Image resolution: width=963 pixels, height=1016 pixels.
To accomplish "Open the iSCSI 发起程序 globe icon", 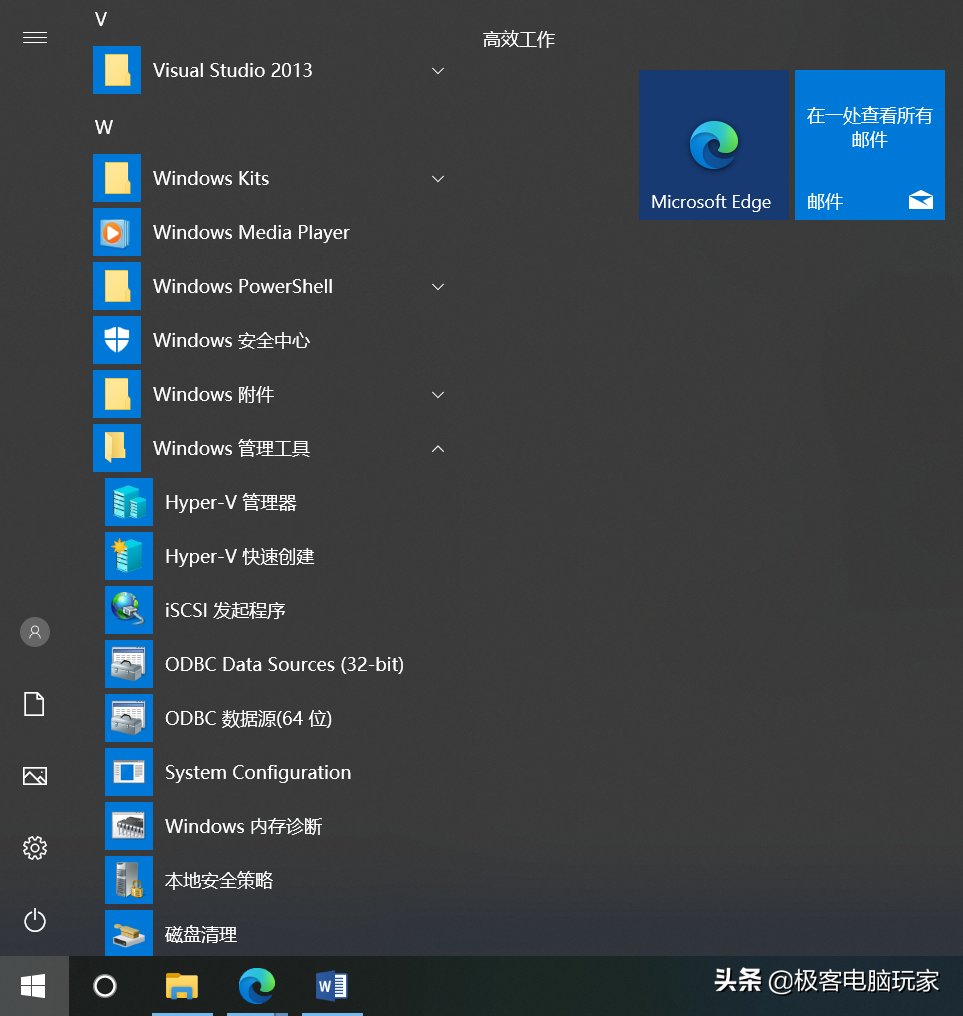I will click(129, 610).
